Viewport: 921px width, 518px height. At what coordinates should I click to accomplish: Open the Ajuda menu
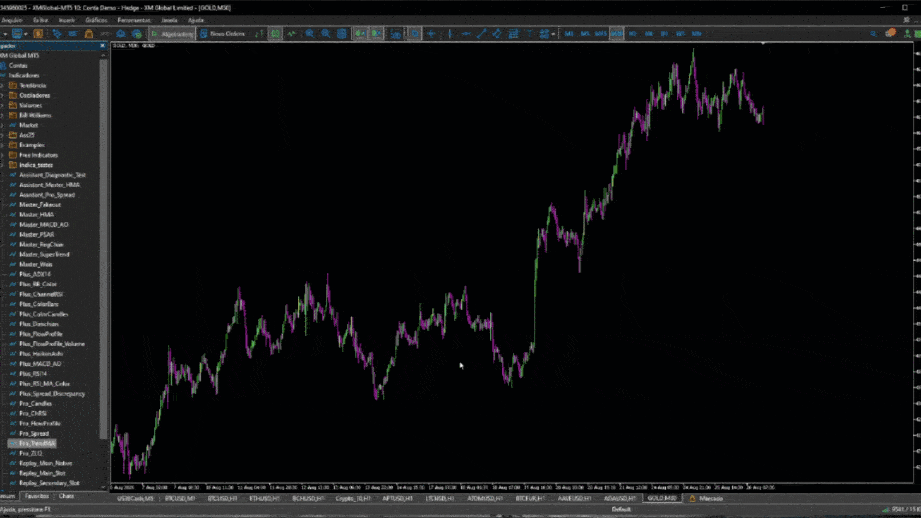[196, 20]
